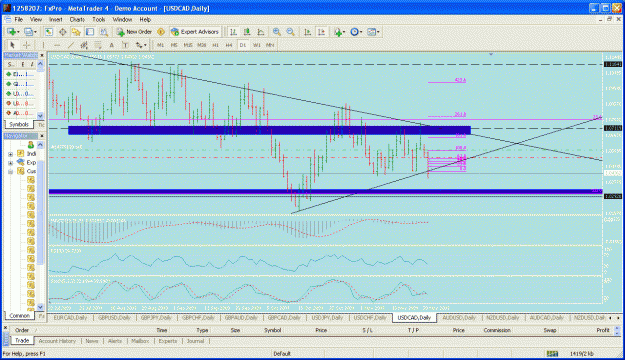Click Navigator scrollbar down arrow
The image size is (625, 360).
pyautogui.click(x=40, y=307)
